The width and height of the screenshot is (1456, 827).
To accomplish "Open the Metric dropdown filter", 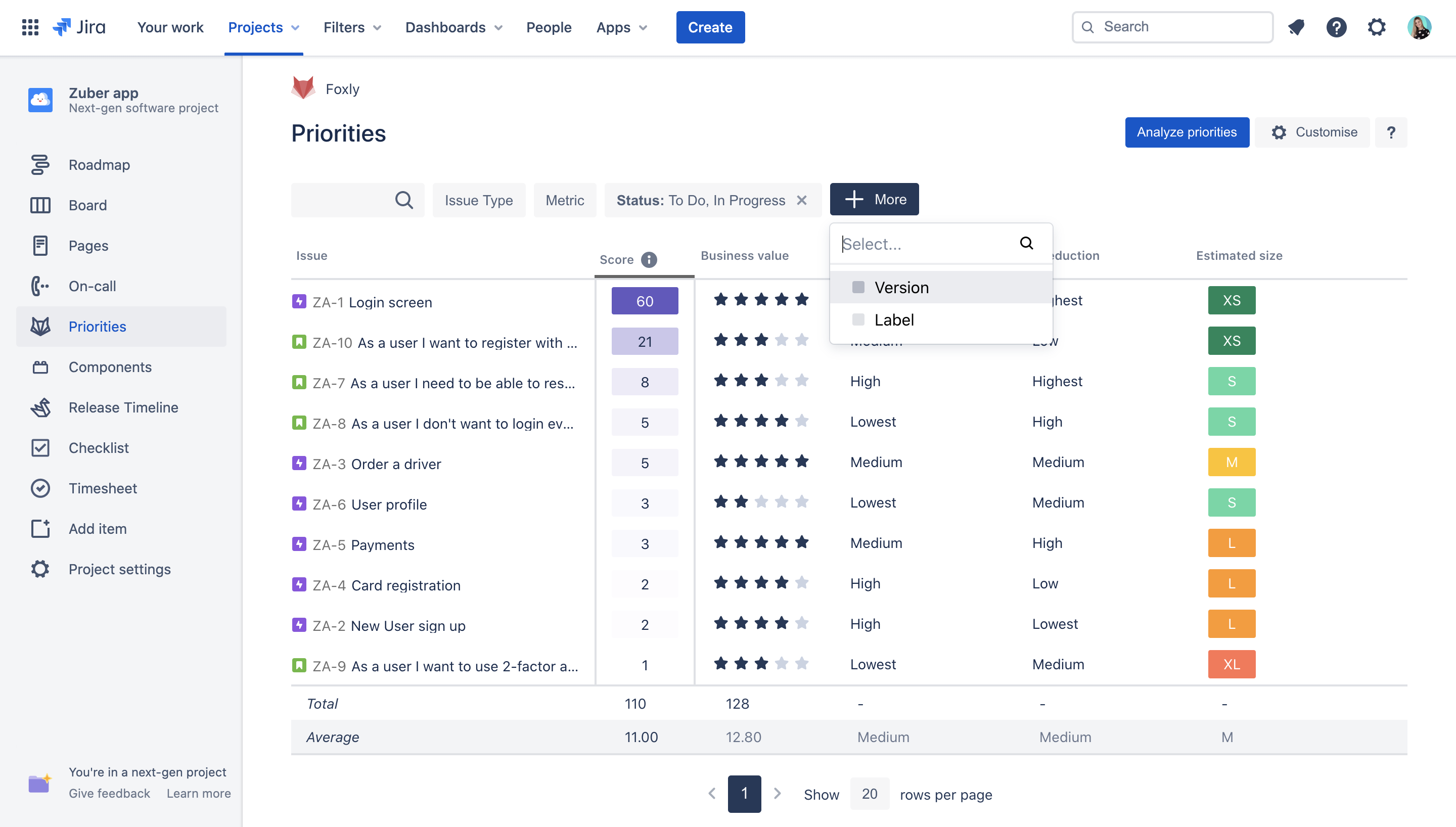I will pos(564,199).
